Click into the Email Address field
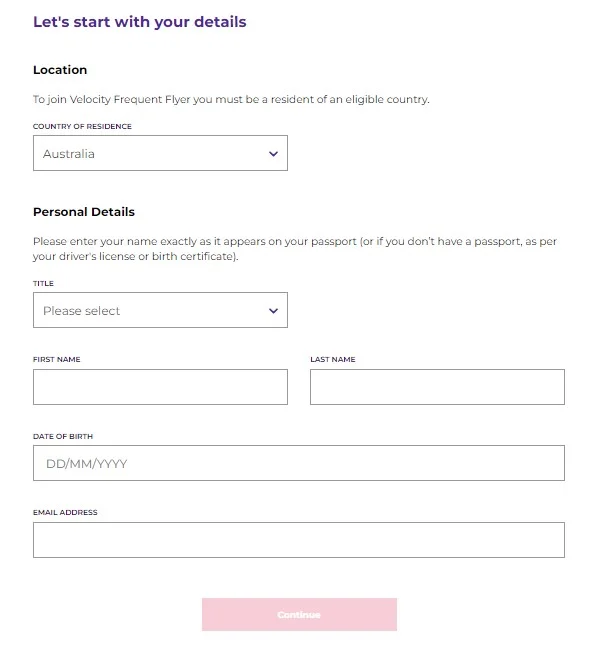615x658 pixels. tap(298, 540)
